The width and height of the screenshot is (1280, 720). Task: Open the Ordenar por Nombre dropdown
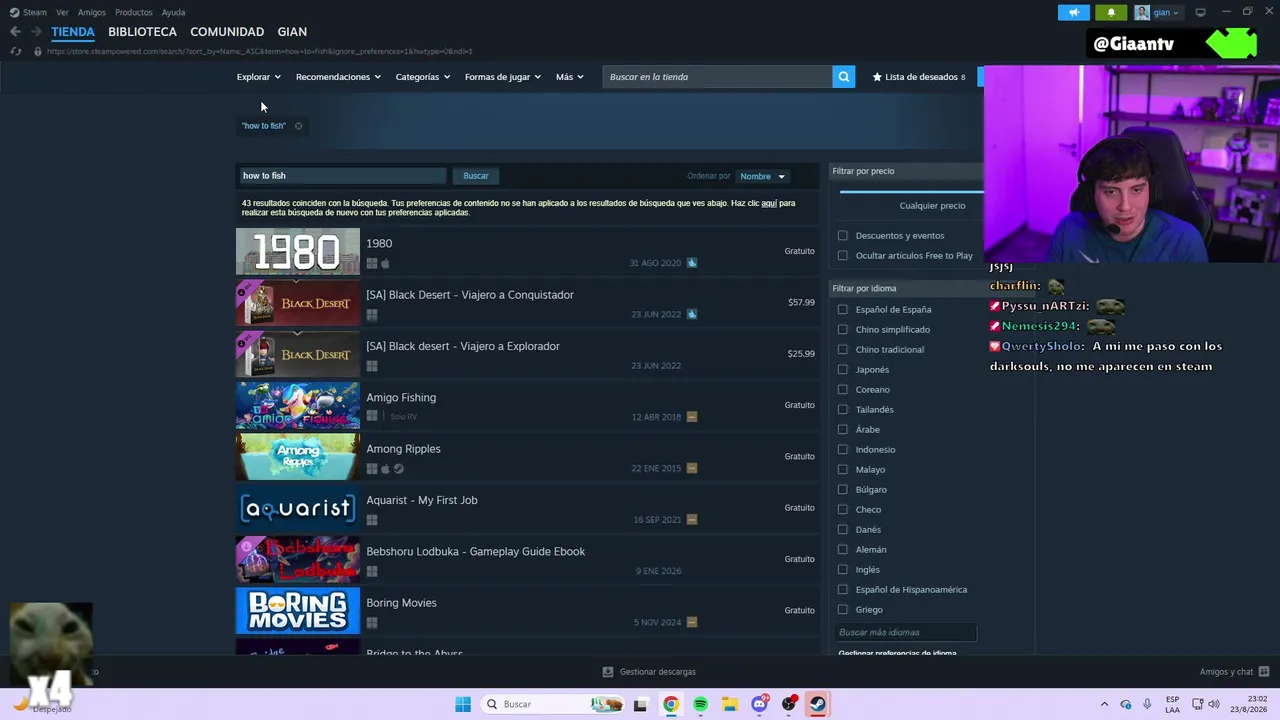coord(762,176)
